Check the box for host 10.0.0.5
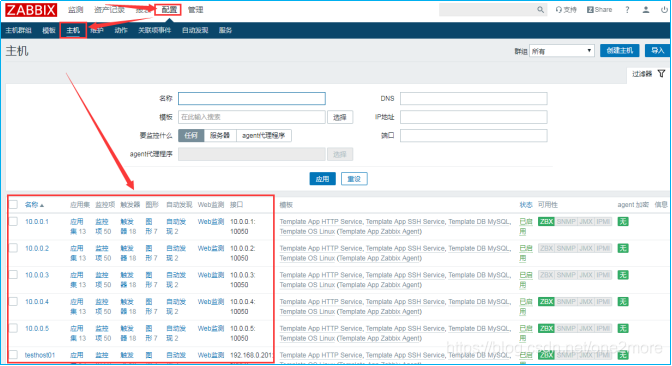The height and width of the screenshot is (366, 672). coord(14,328)
